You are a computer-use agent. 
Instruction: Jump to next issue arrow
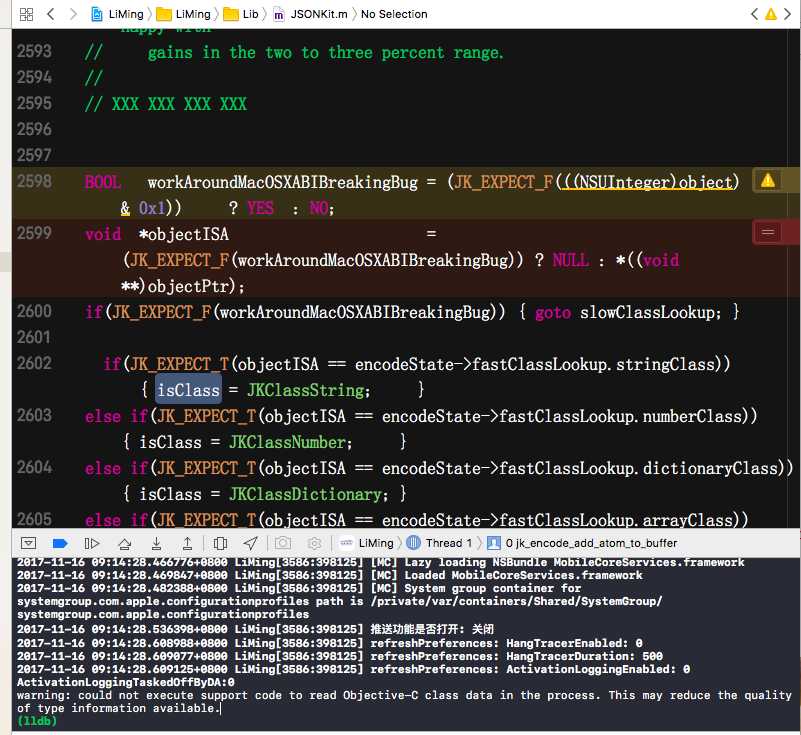coord(787,14)
